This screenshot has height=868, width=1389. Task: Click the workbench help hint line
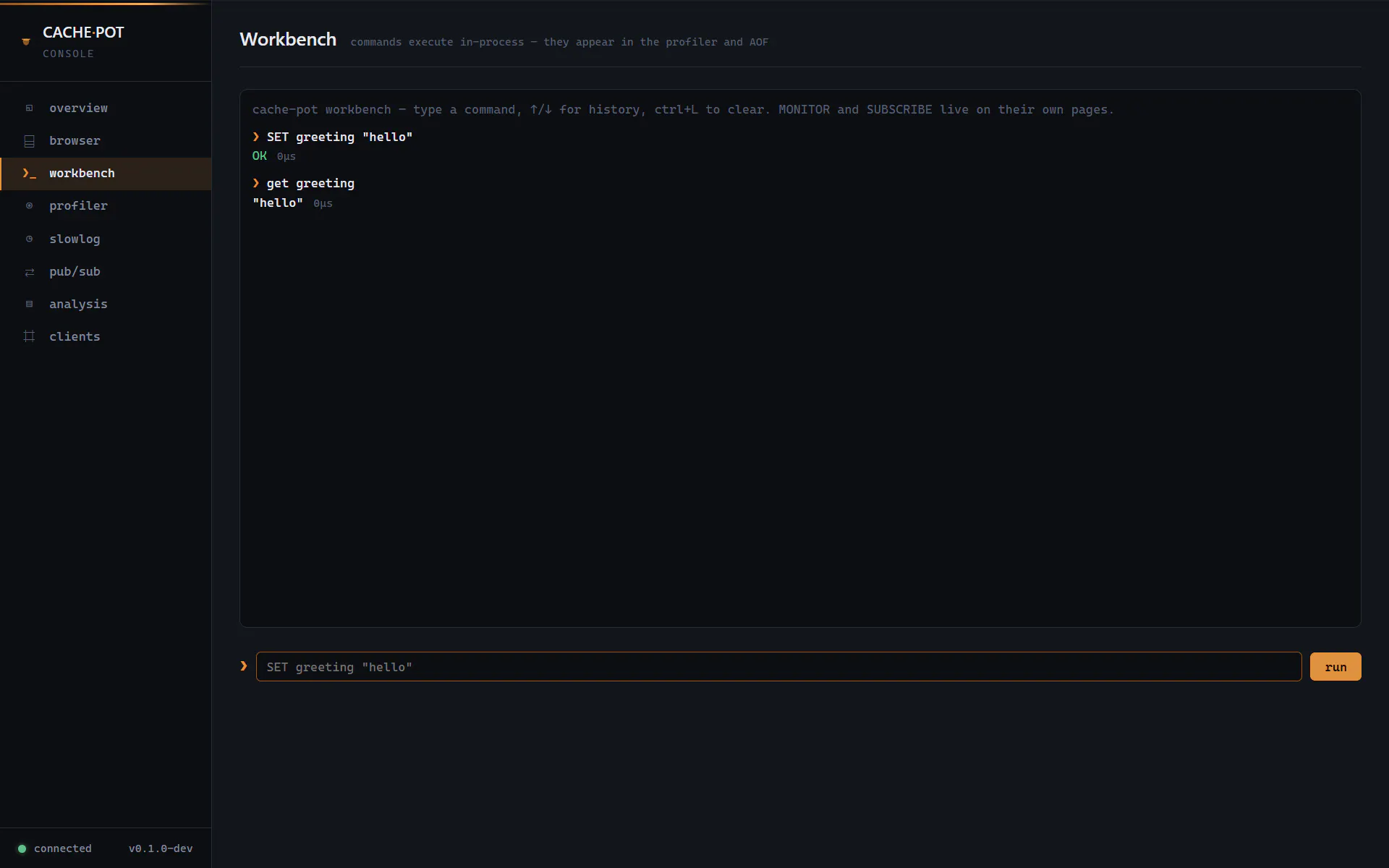click(x=683, y=110)
